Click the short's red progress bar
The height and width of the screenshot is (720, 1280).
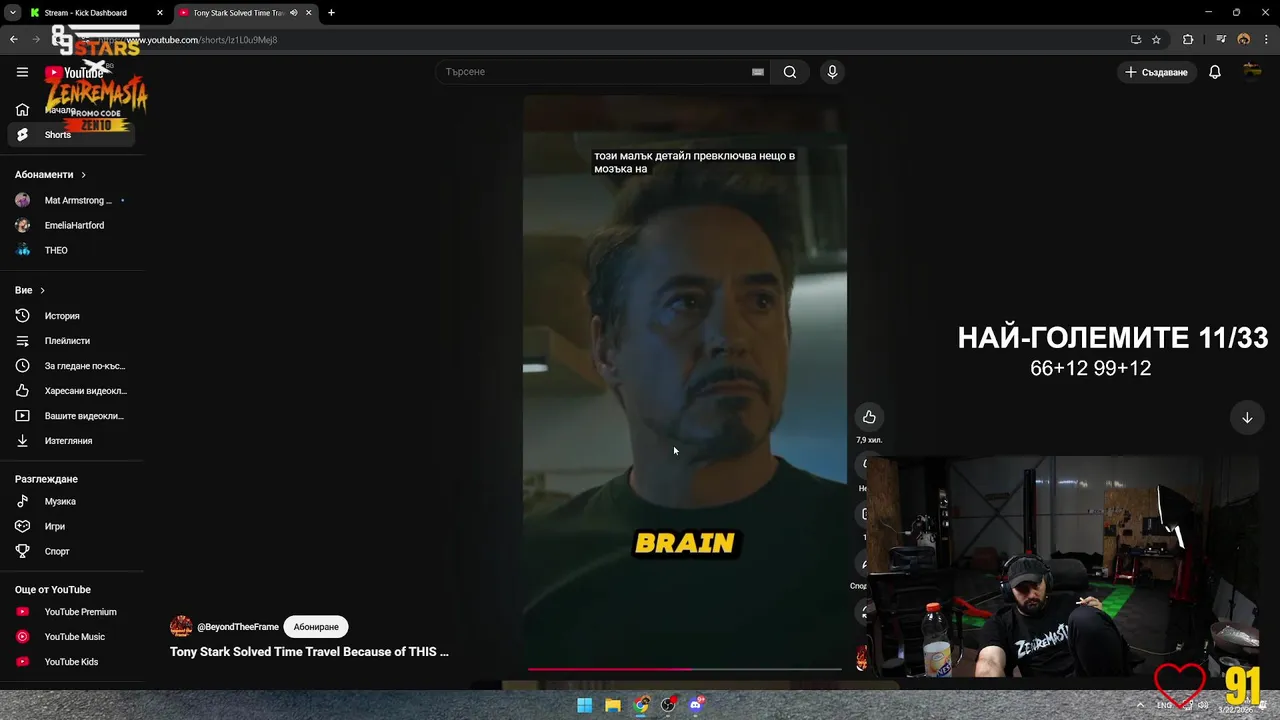pos(685,668)
